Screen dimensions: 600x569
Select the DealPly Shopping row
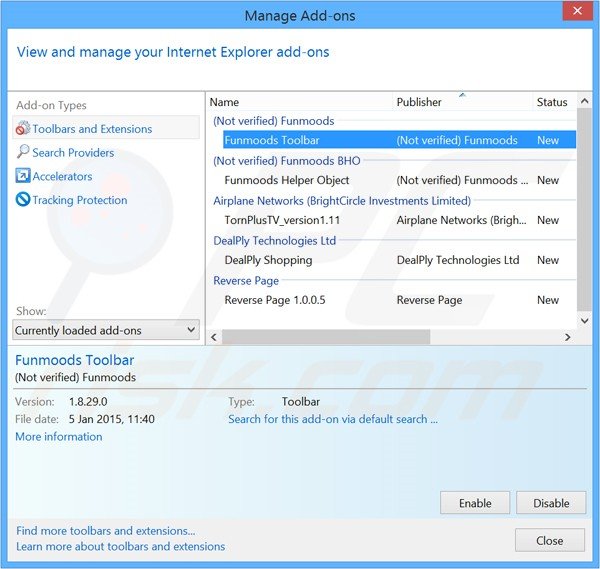point(399,260)
